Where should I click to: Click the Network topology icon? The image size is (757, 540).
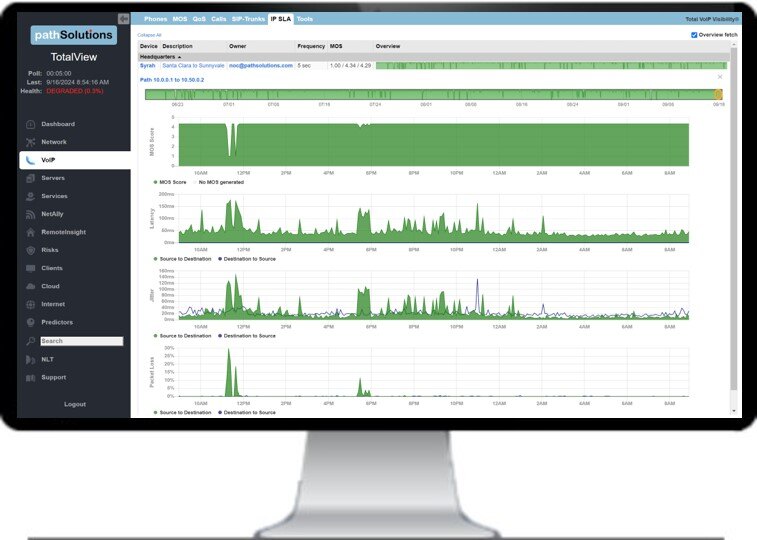(31, 142)
